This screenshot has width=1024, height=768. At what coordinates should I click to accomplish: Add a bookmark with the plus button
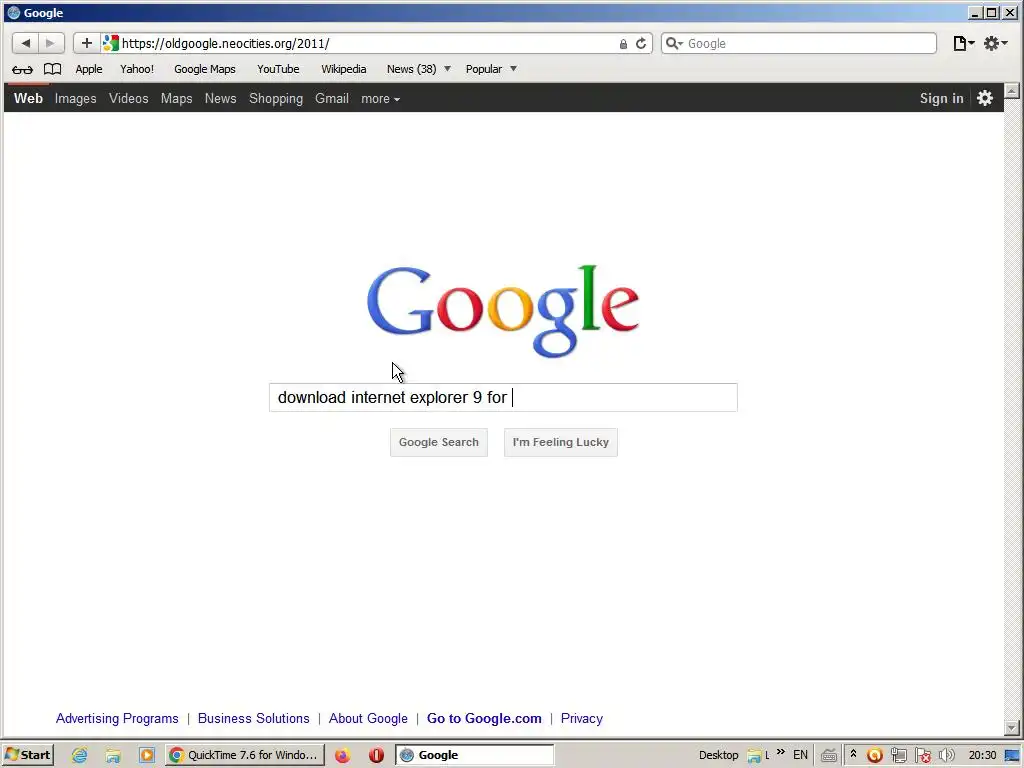tap(86, 43)
